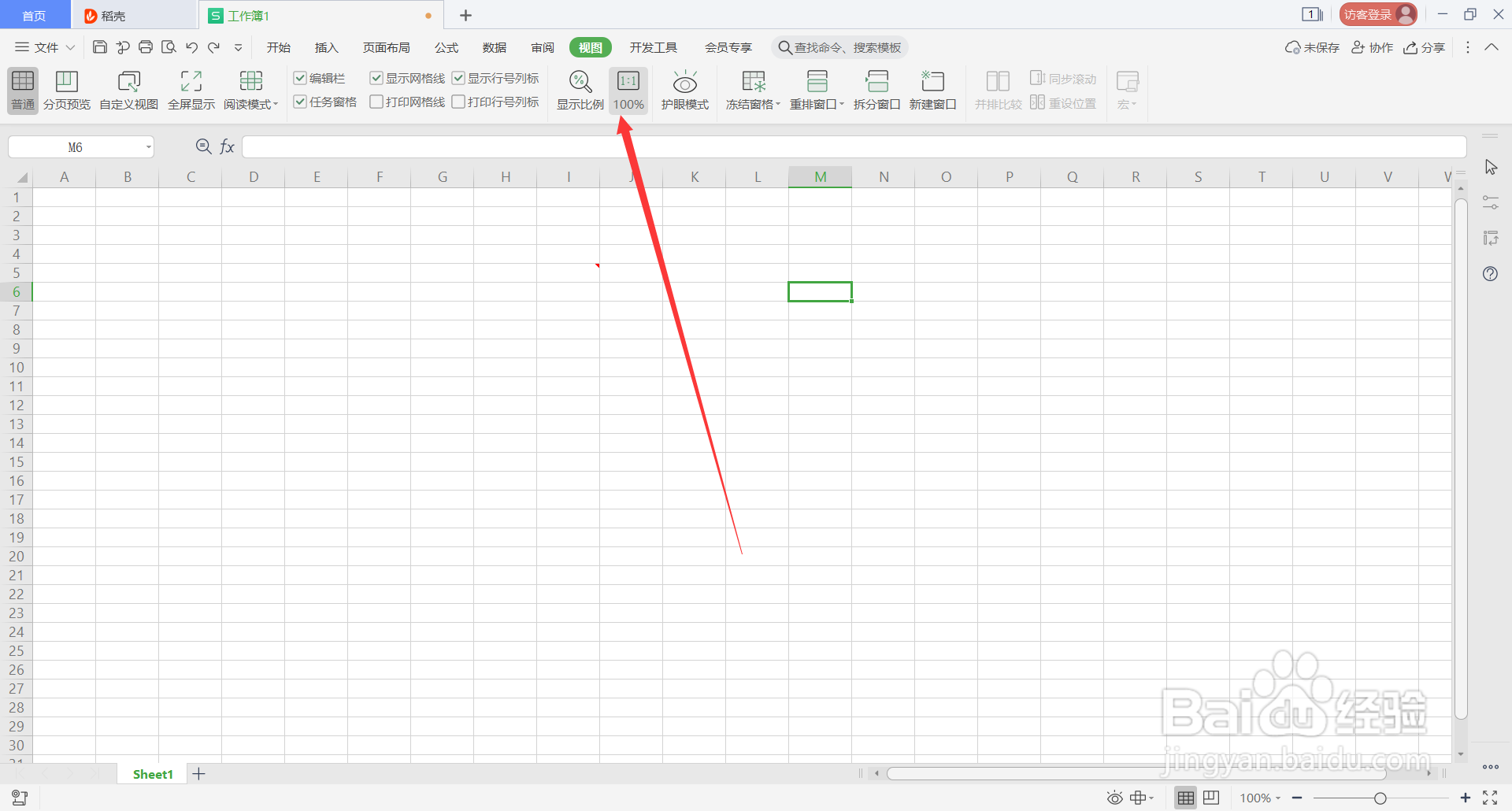Enable 打印行号列标 checkbox

coord(458,102)
